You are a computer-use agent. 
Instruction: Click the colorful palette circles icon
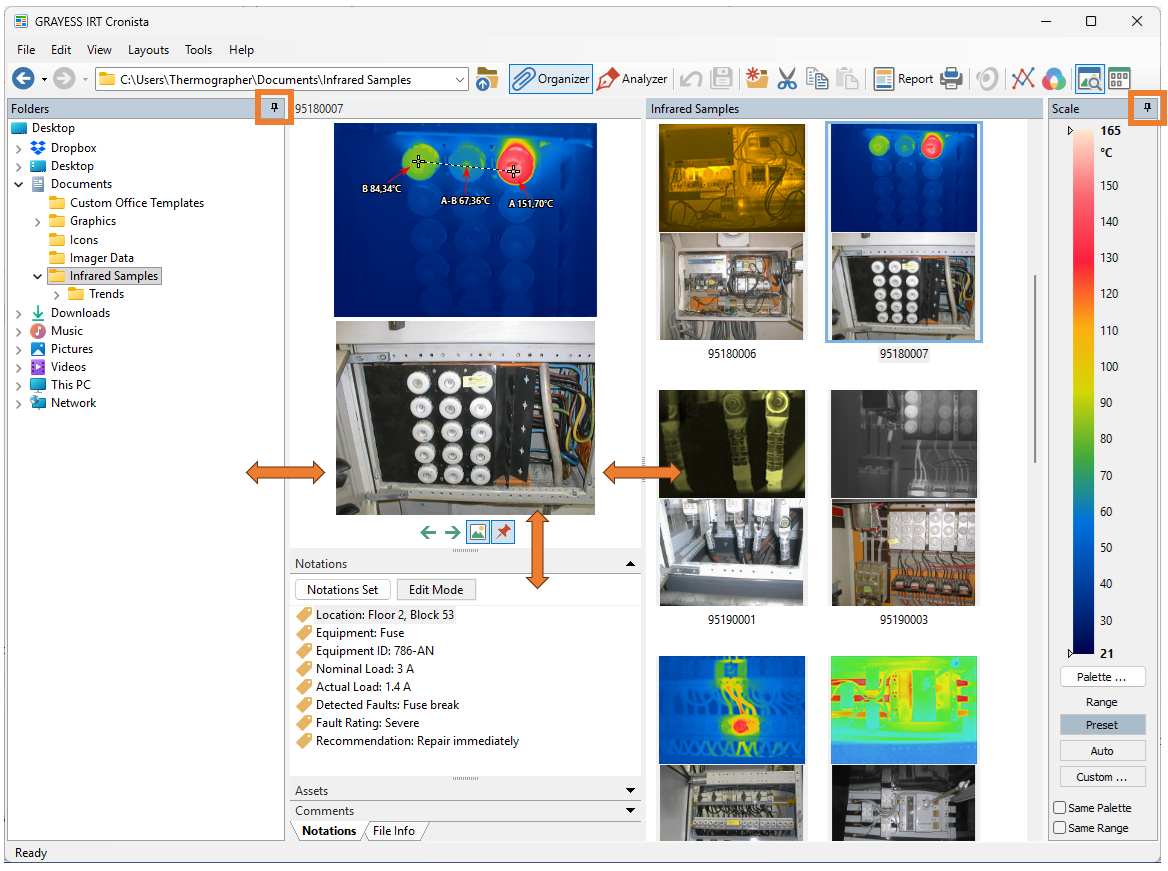1054,79
